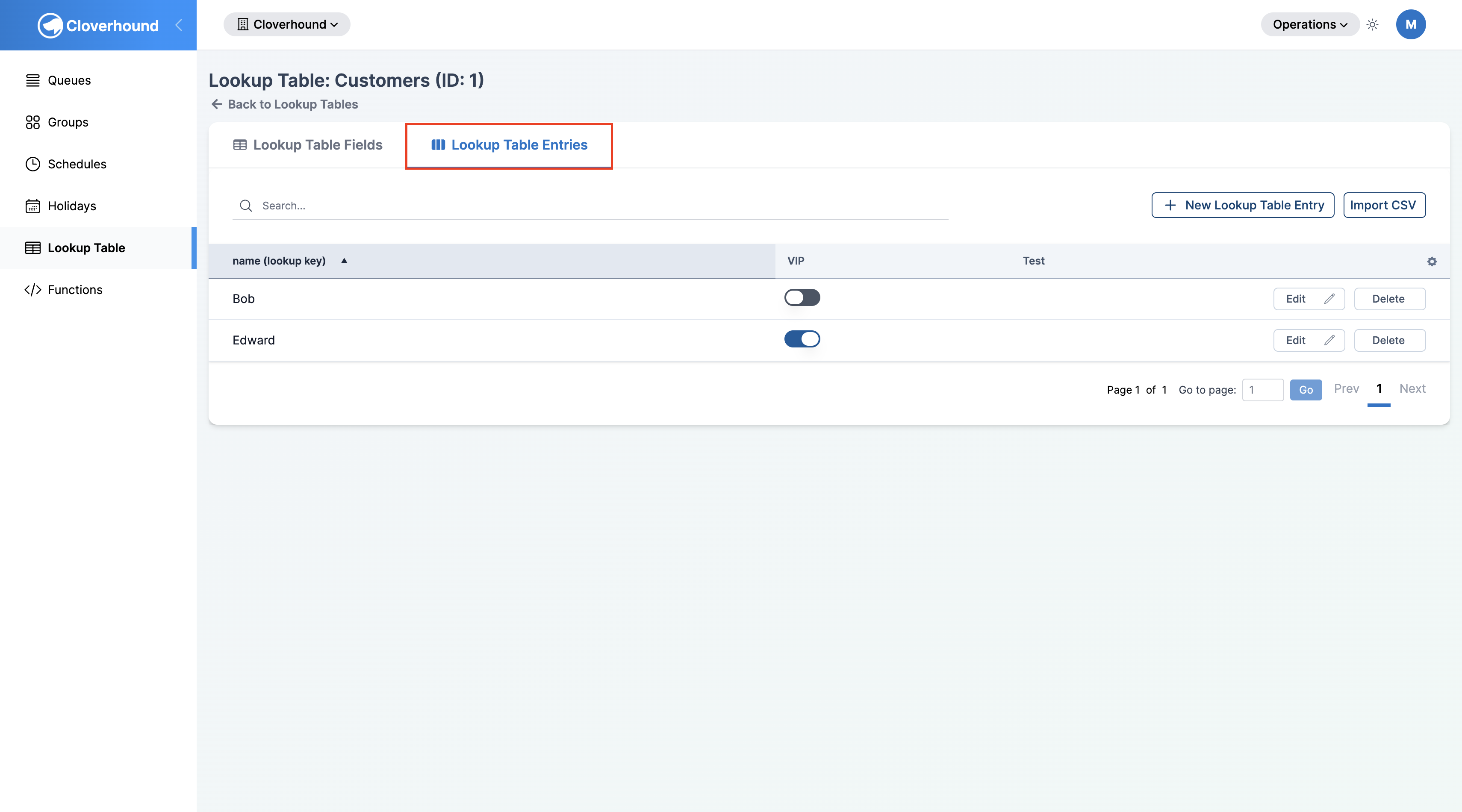This screenshot has height=812, width=1462.
Task: Delete the Edward entry
Action: pos(1389,340)
